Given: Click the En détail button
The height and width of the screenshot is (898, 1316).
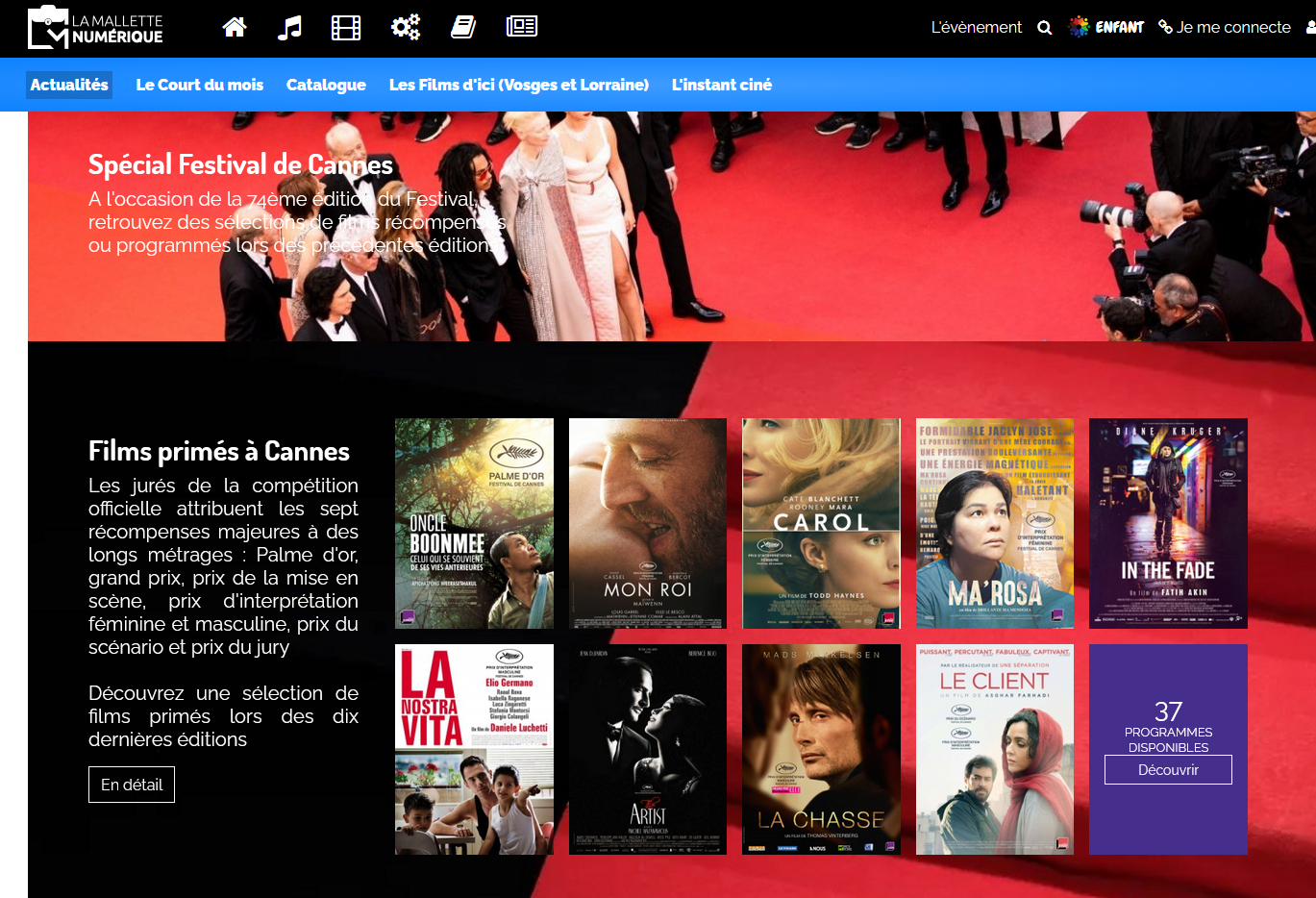Looking at the screenshot, I should [132, 785].
